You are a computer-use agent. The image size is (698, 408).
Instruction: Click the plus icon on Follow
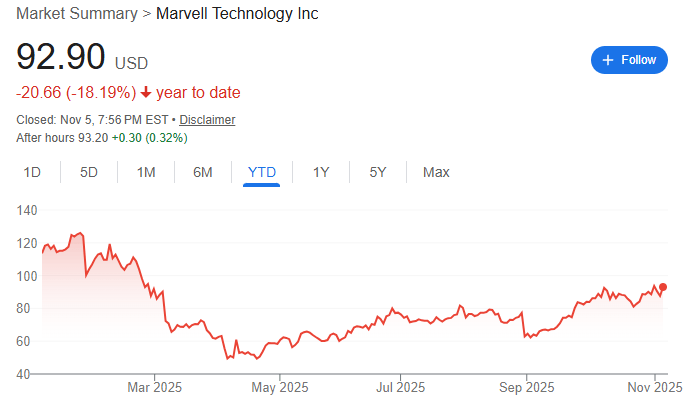pyautogui.click(x=607, y=60)
